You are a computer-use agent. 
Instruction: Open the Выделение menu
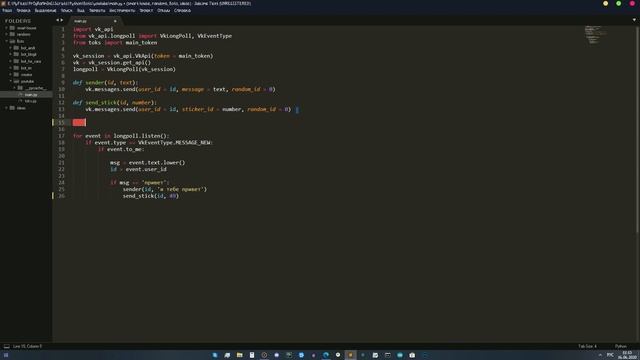click(45, 11)
